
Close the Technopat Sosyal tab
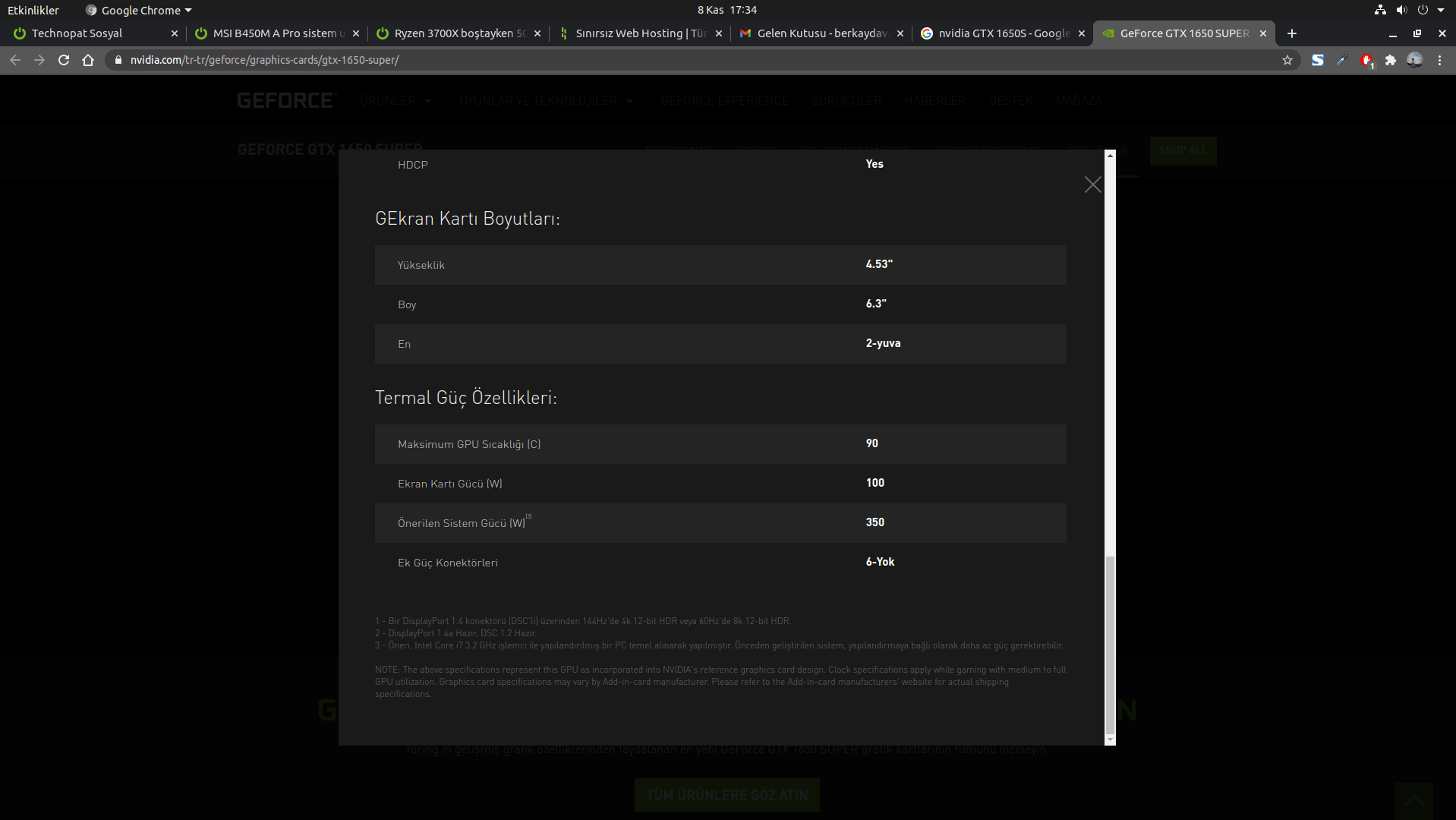(174, 33)
